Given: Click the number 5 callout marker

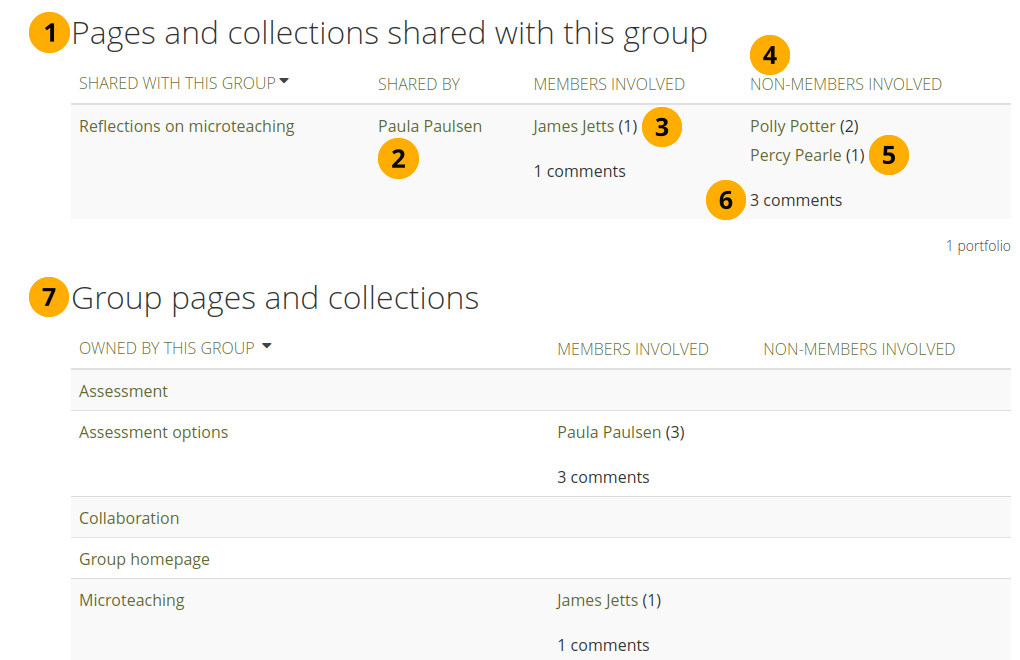Looking at the screenshot, I should (888, 156).
